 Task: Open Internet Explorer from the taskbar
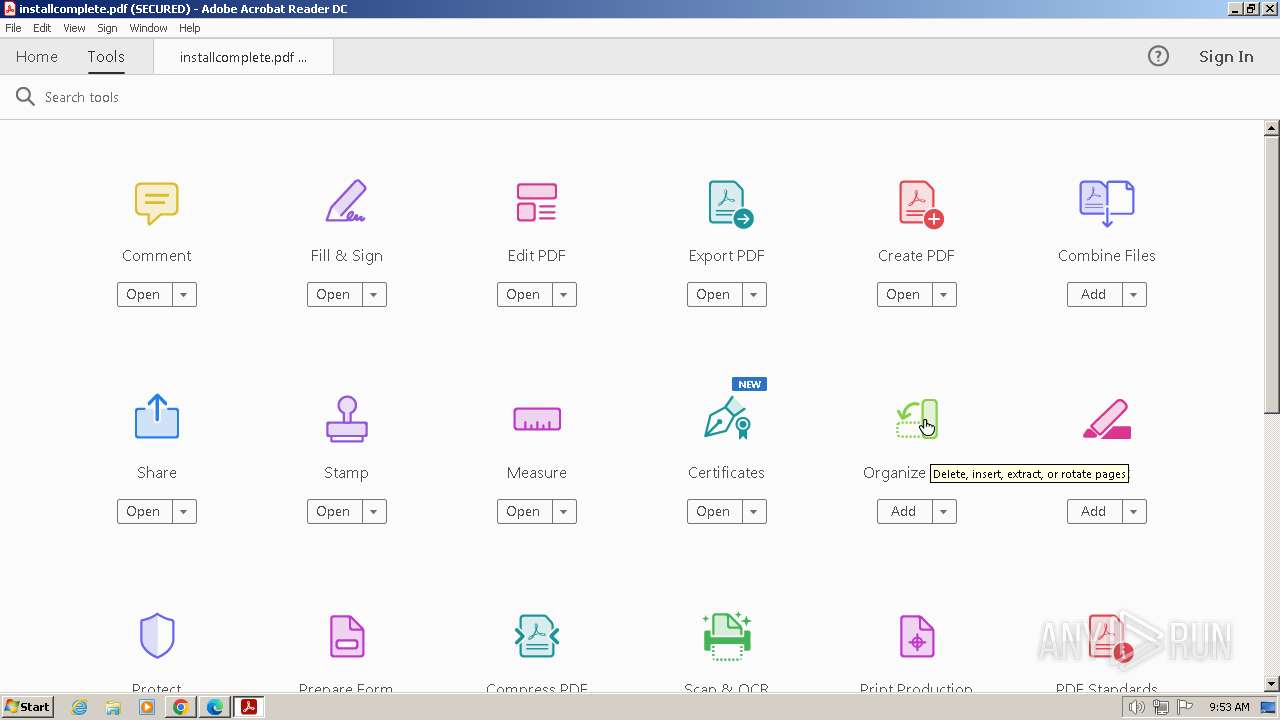(x=80, y=707)
